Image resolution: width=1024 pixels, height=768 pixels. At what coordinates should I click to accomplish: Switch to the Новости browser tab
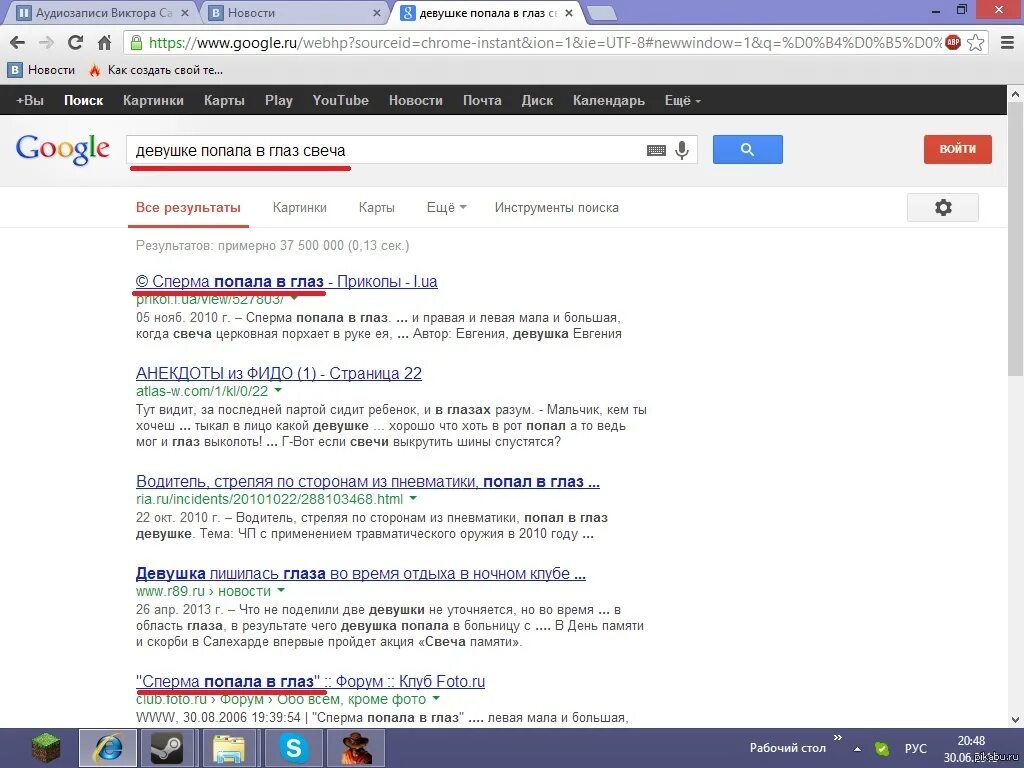[x=295, y=12]
